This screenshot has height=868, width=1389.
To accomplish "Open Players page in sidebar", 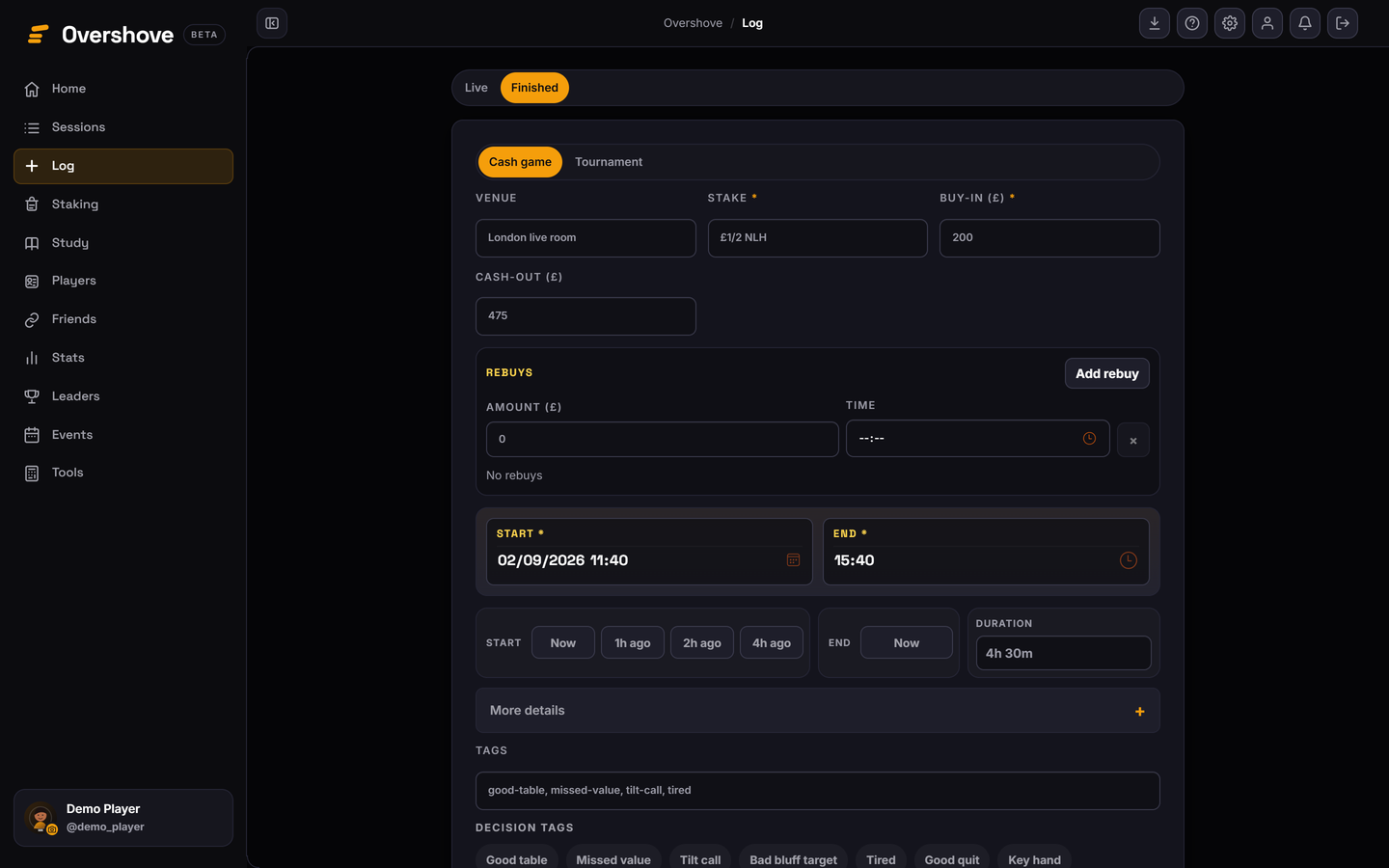I will (x=123, y=281).
